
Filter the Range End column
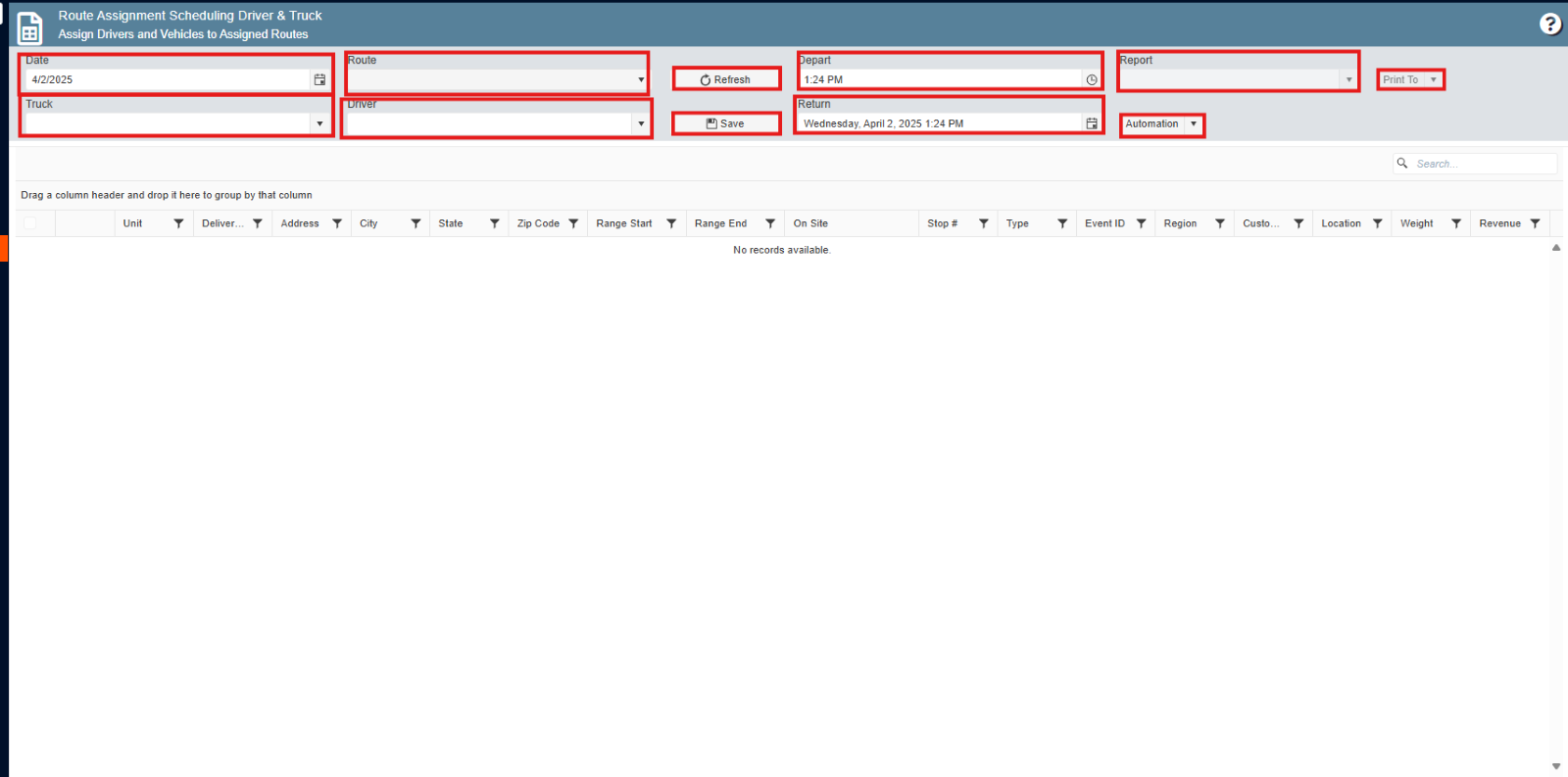tap(770, 223)
